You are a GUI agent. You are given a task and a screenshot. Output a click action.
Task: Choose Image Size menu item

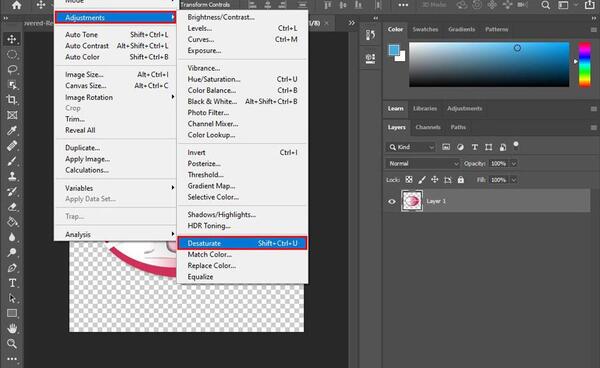coord(115,75)
